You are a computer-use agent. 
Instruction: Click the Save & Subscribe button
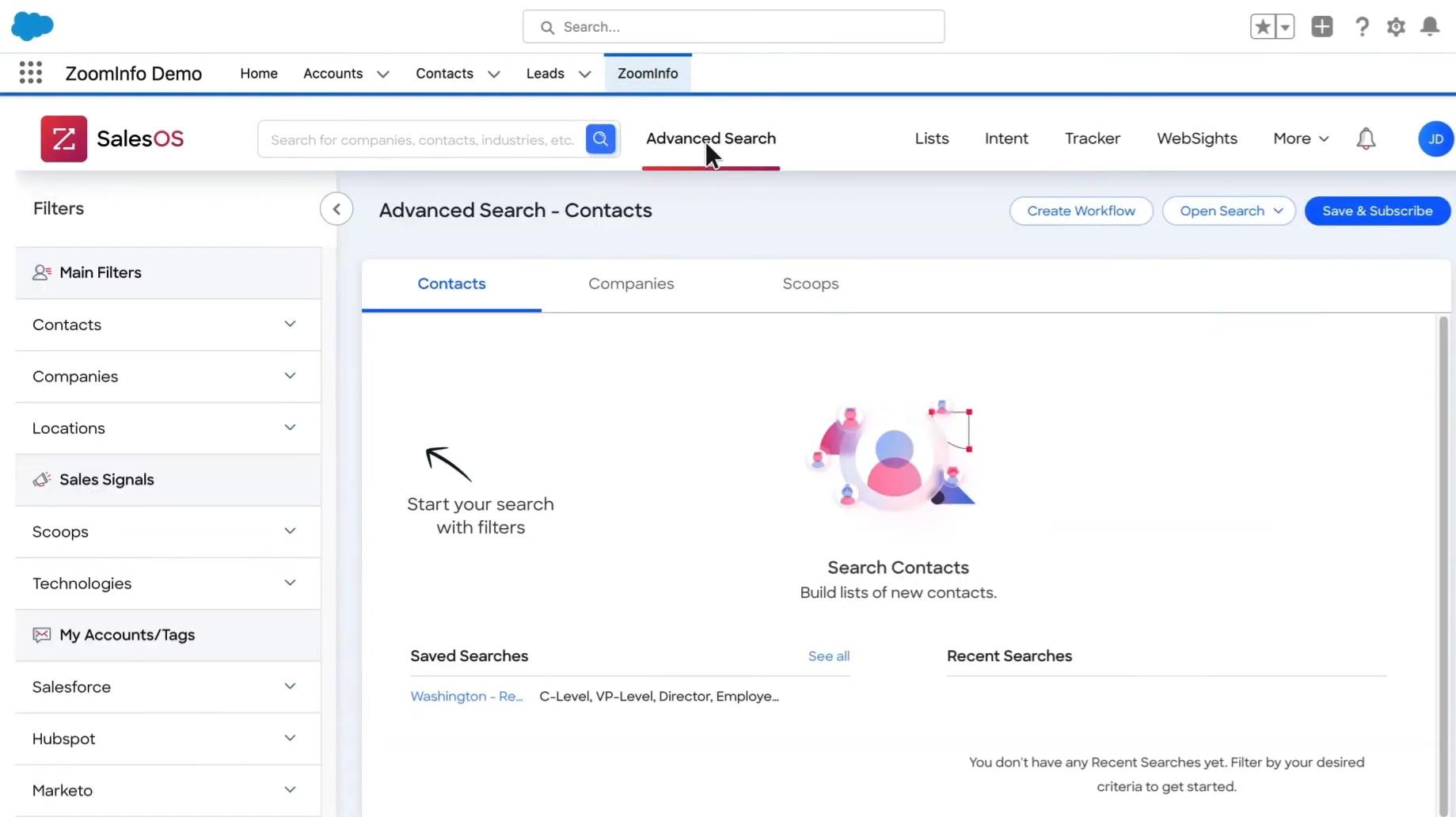point(1378,211)
